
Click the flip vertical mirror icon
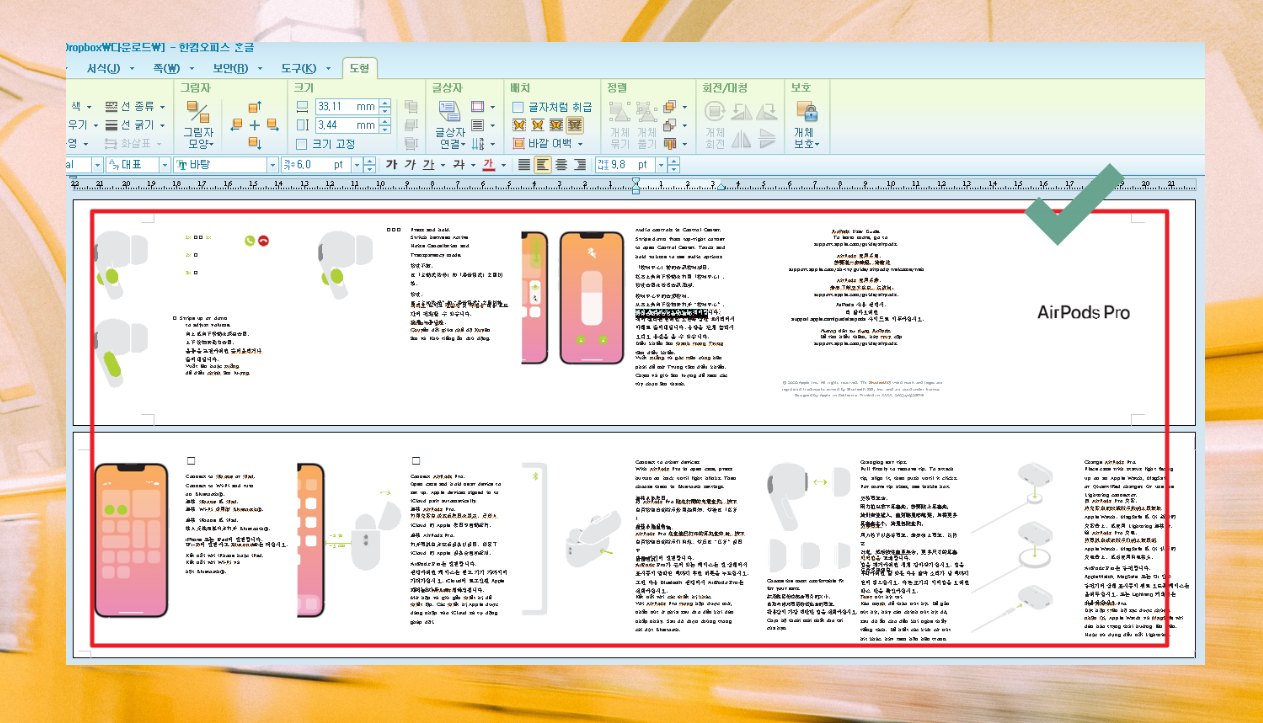(x=768, y=139)
